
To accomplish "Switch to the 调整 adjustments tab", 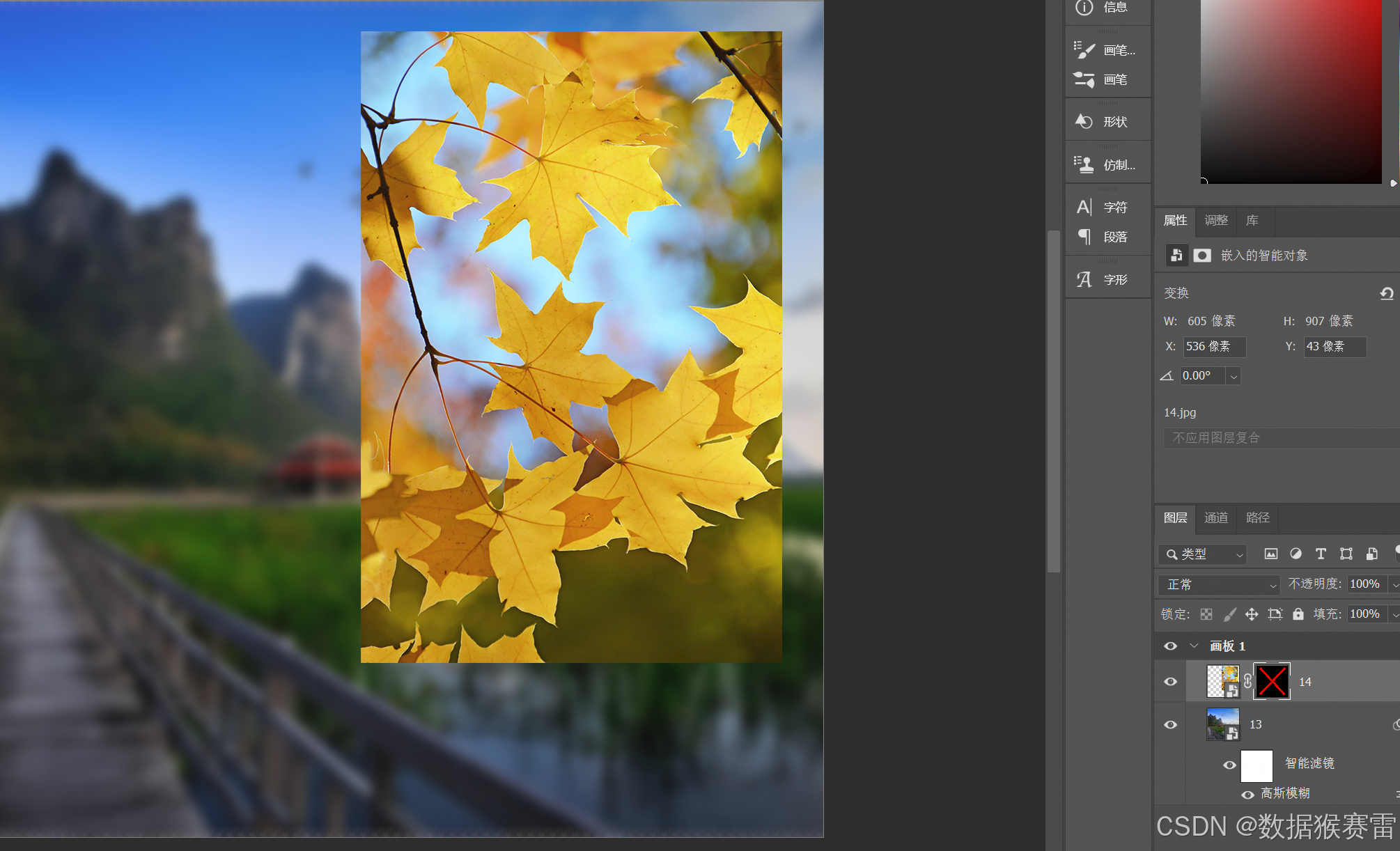I will pos(1216,221).
